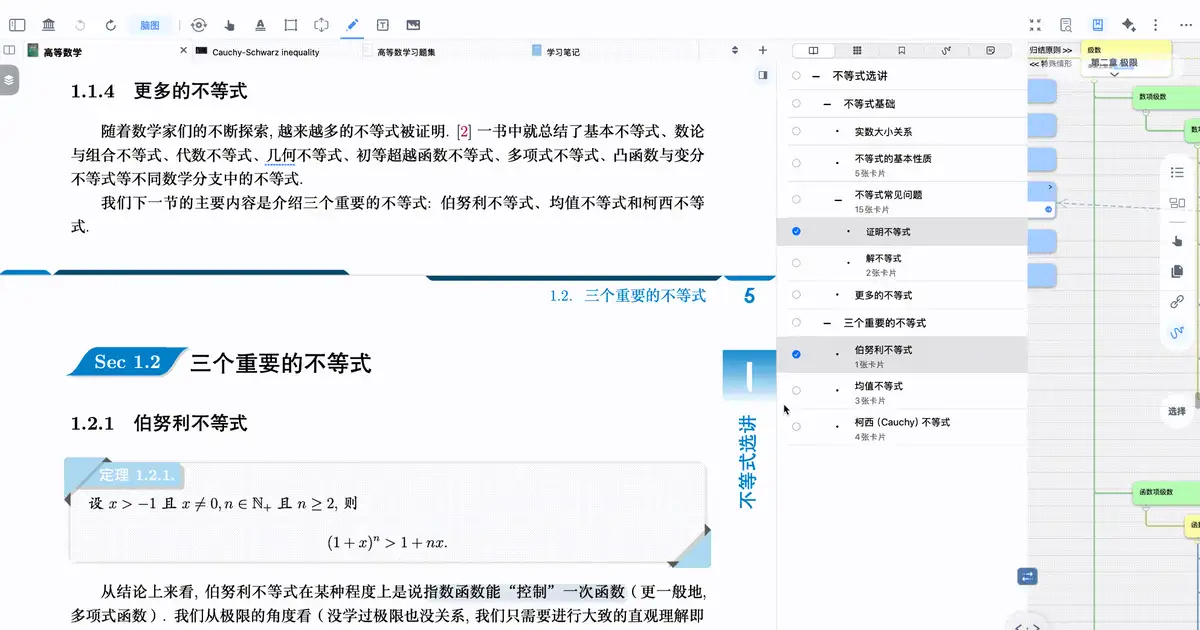The image size is (1200, 630).
Task: Open the list icon in mind map toolbar
Action: [x=1177, y=174]
